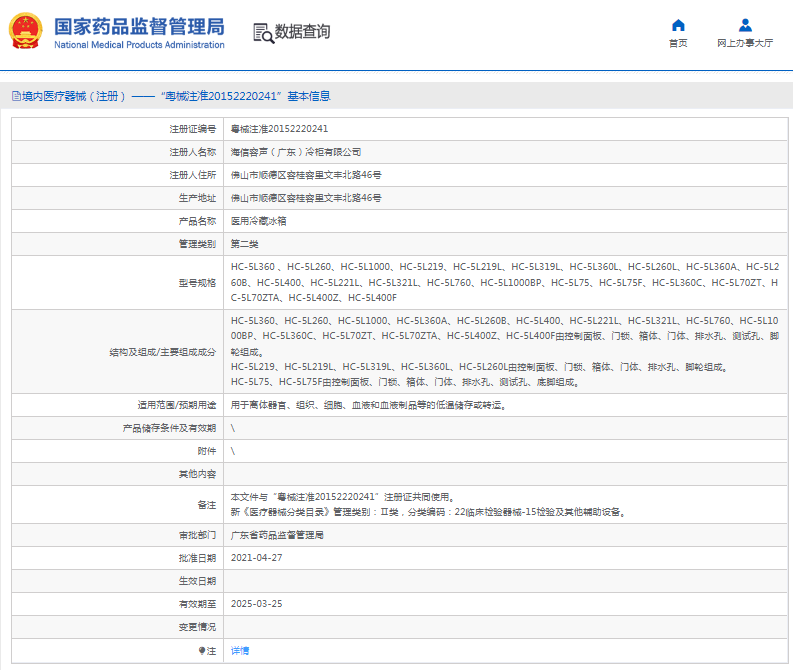This screenshot has width=793, height=670.
Task: Open the 数据查询 heading text
Action: pyautogui.click(x=302, y=32)
